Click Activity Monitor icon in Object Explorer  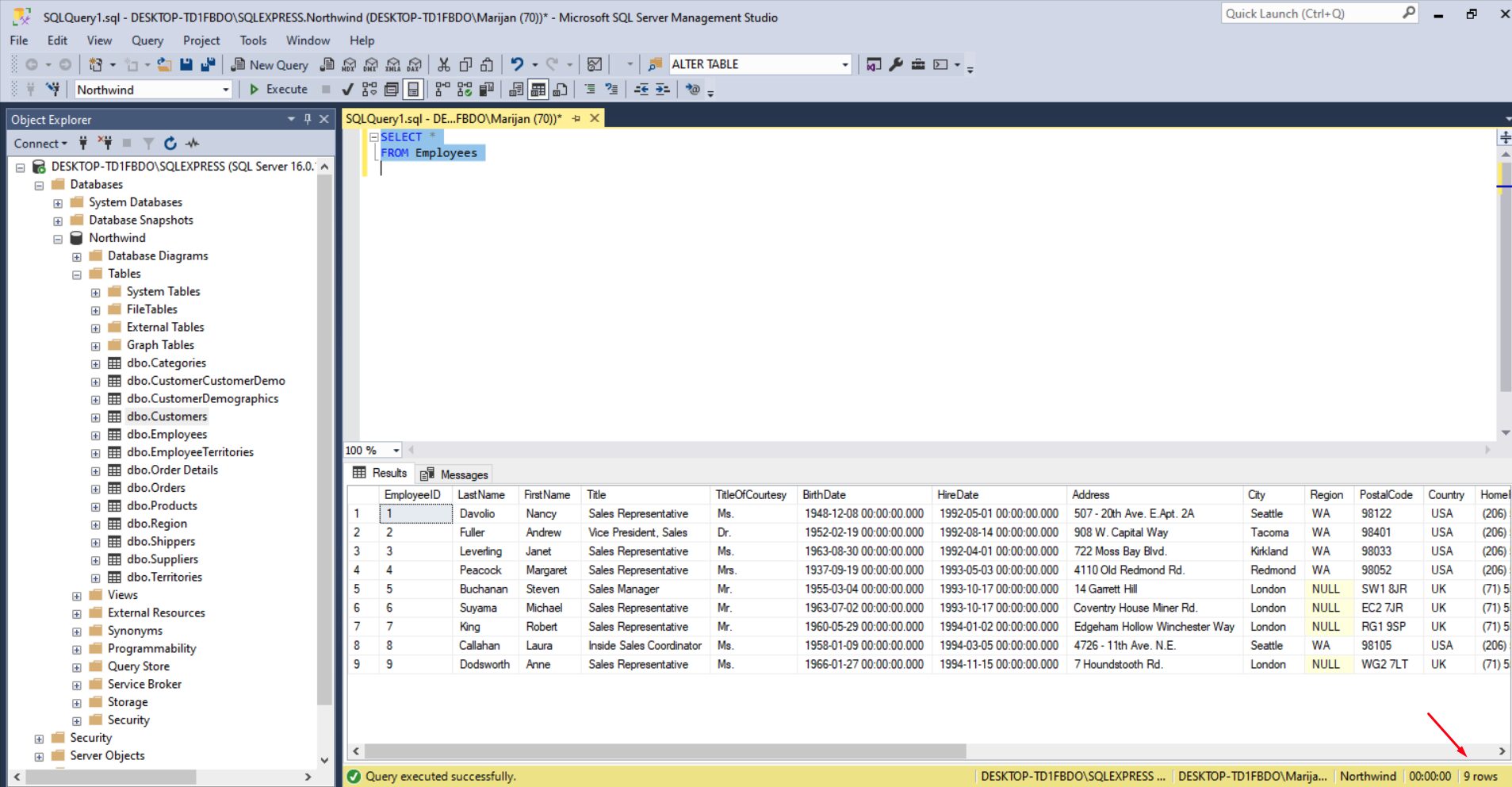point(192,144)
